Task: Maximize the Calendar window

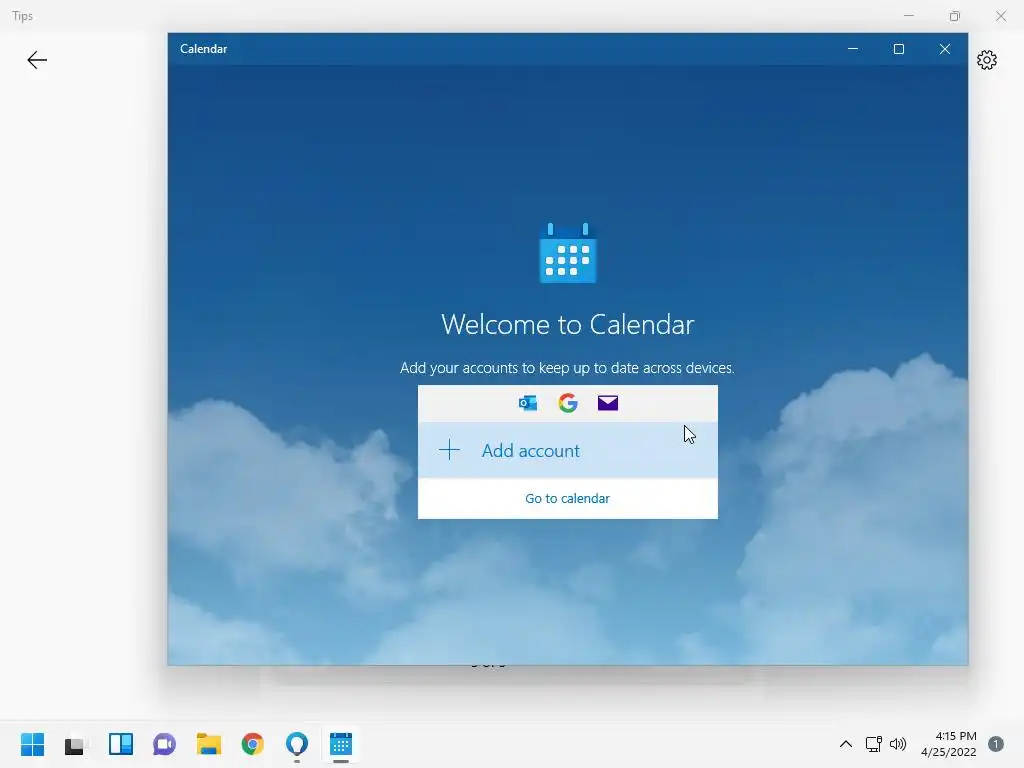Action: pyautogui.click(x=899, y=49)
